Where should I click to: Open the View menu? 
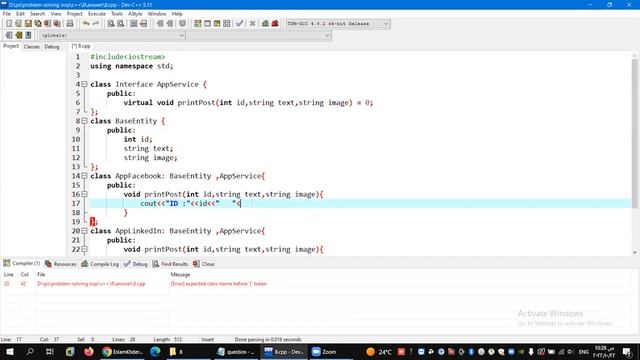(x=56, y=14)
